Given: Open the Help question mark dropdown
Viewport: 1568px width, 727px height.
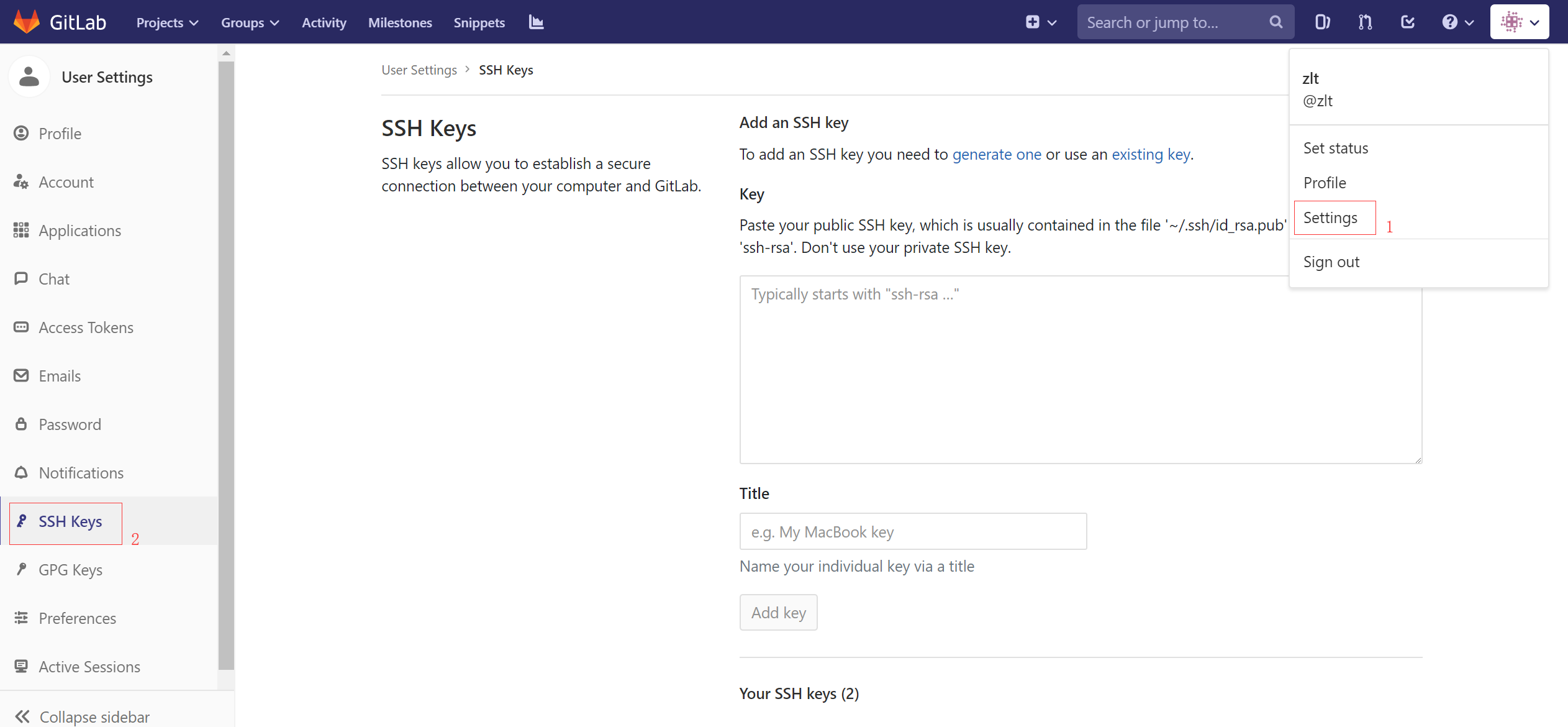Looking at the screenshot, I should coord(1457,22).
